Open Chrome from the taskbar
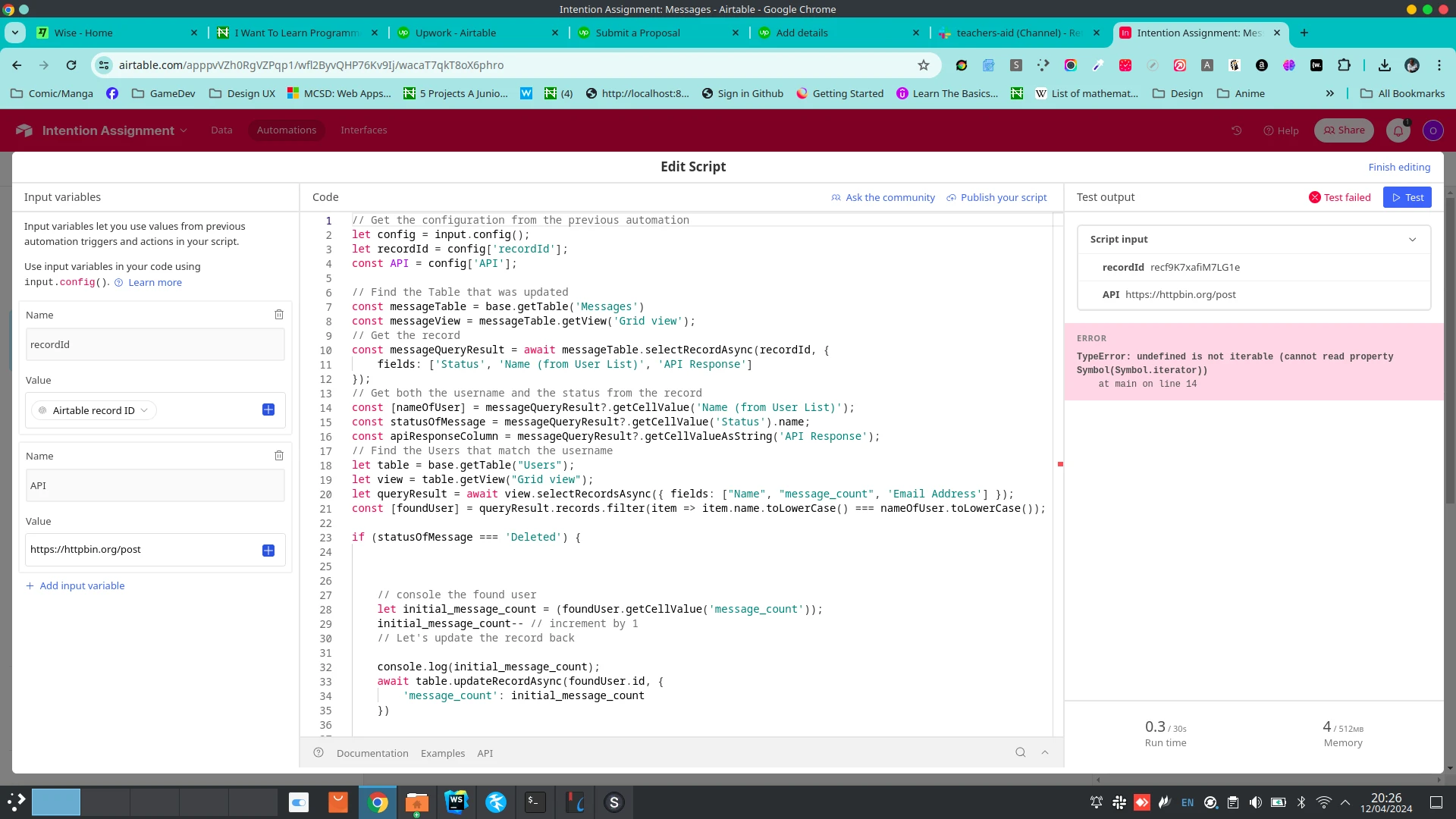The width and height of the screenshot is (1456, 819). (x=378, y=802)
